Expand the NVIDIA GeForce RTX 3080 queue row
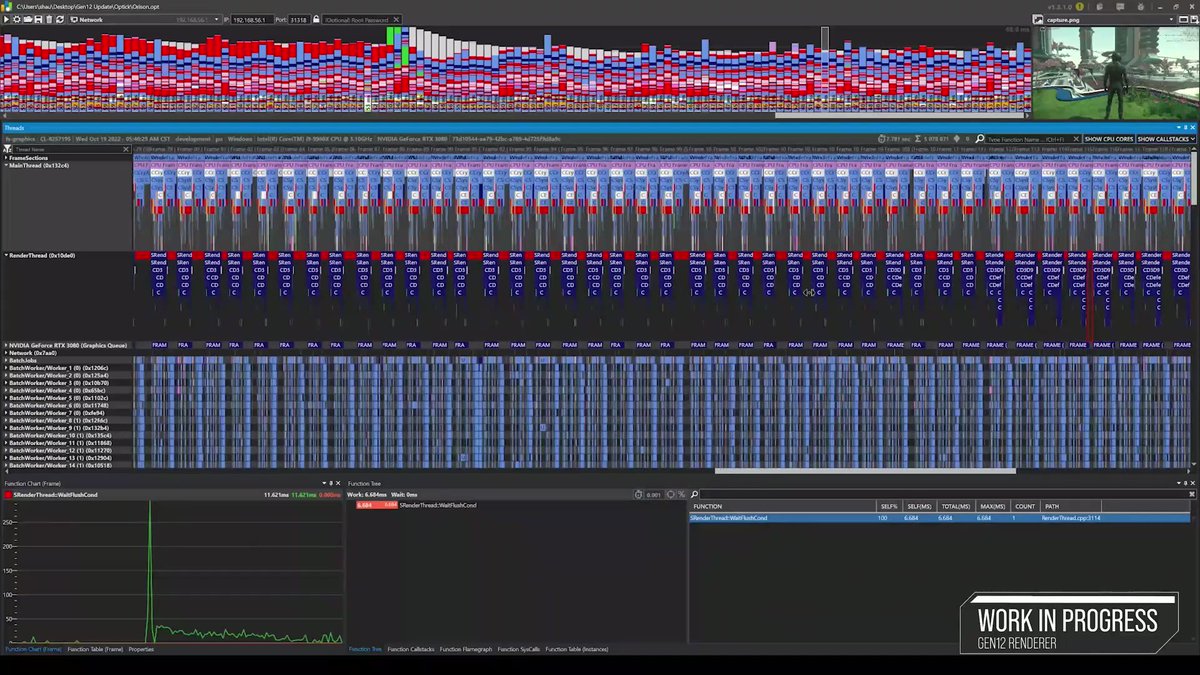Image resolution: width=1200 pixels, height=675 pixels. coord(6,345)
